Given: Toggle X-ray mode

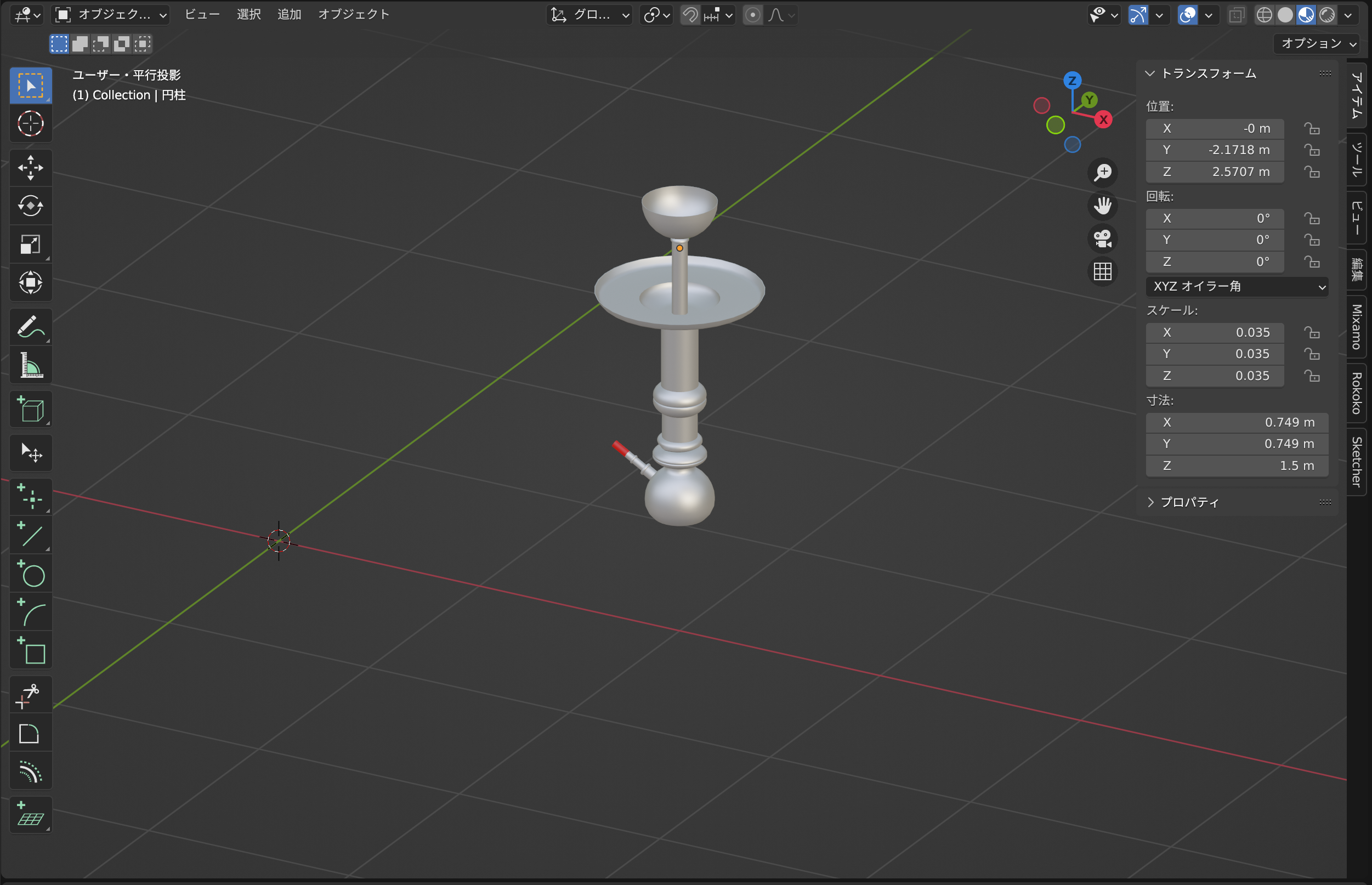Looking at the screenshot, I should pos(1237,15).
